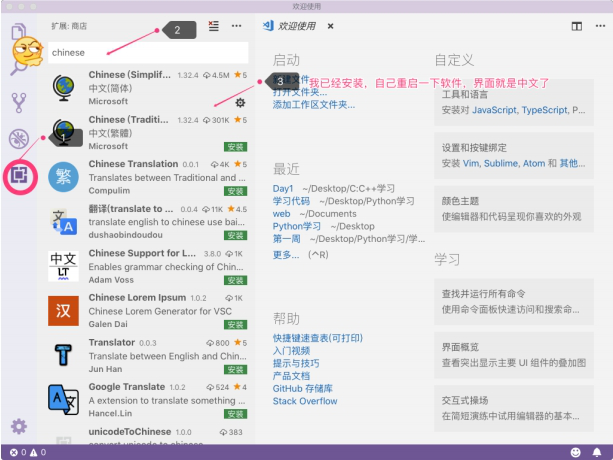The height and width of the screenshot is (460, 613).
Task: Open Extensions panel more actions menu
Action: click(237, 26)
